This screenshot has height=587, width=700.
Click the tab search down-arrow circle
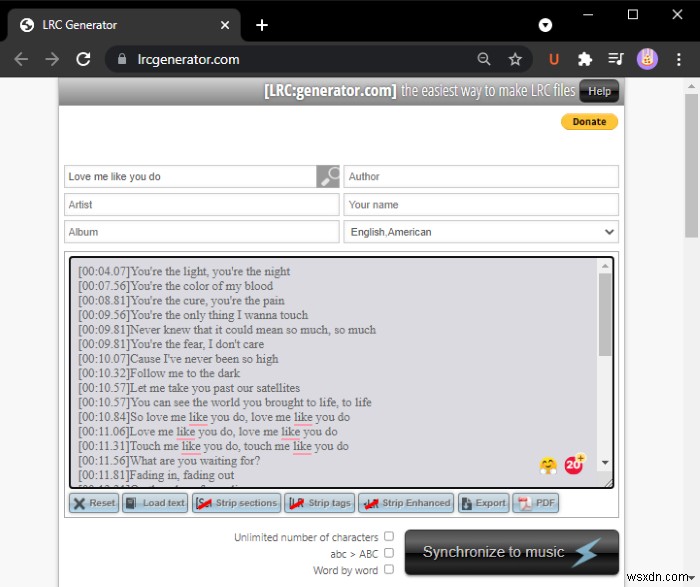(545, 25)
